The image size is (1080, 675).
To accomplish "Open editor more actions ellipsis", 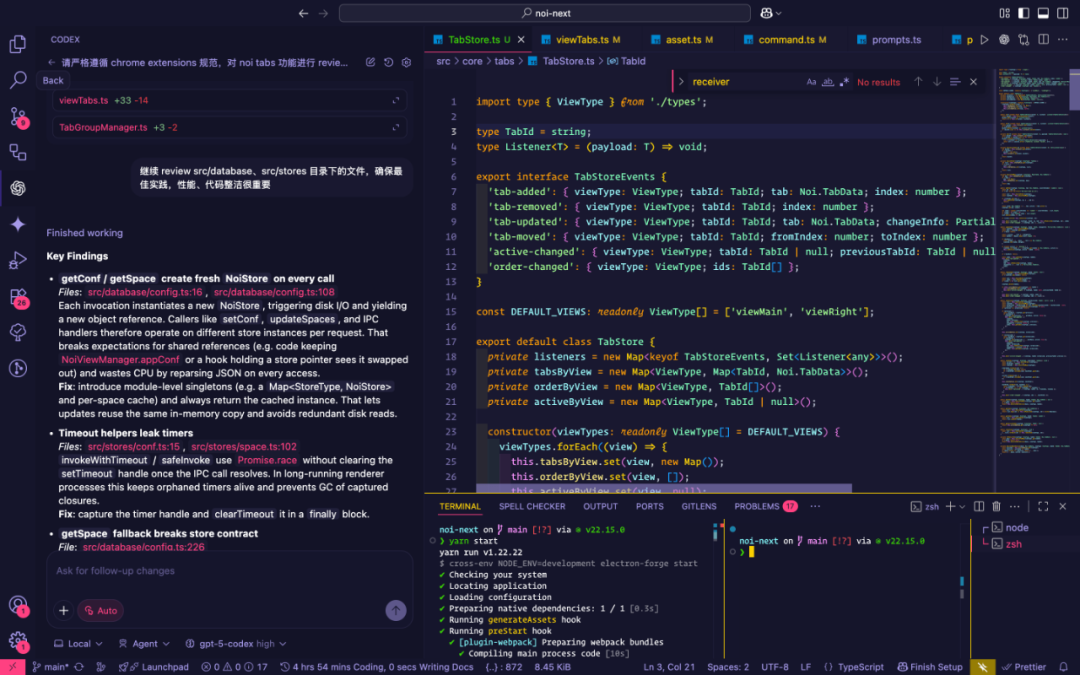I will pos(1063,39).
